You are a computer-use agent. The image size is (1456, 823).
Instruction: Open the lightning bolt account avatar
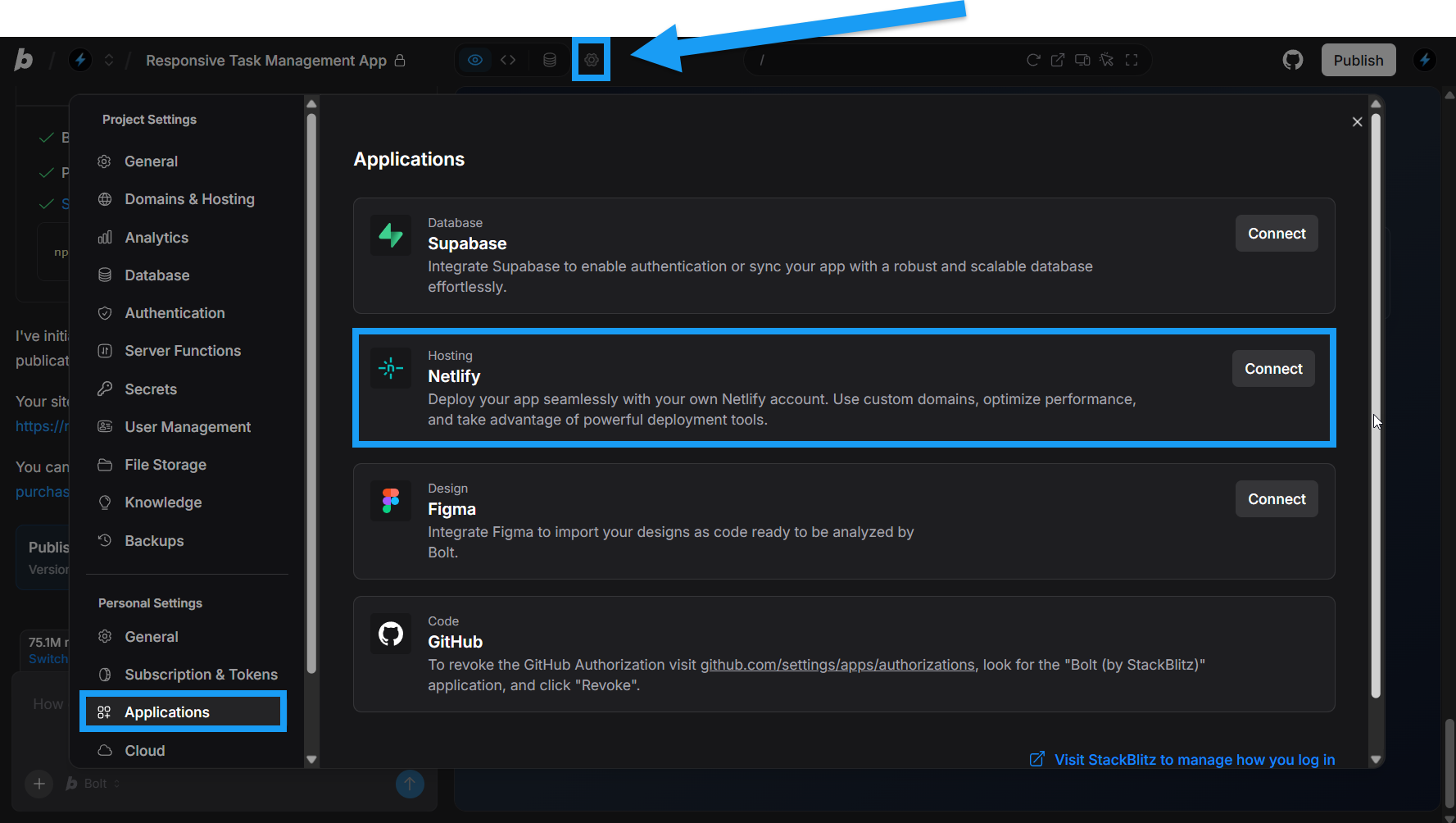click(1425, 60)
